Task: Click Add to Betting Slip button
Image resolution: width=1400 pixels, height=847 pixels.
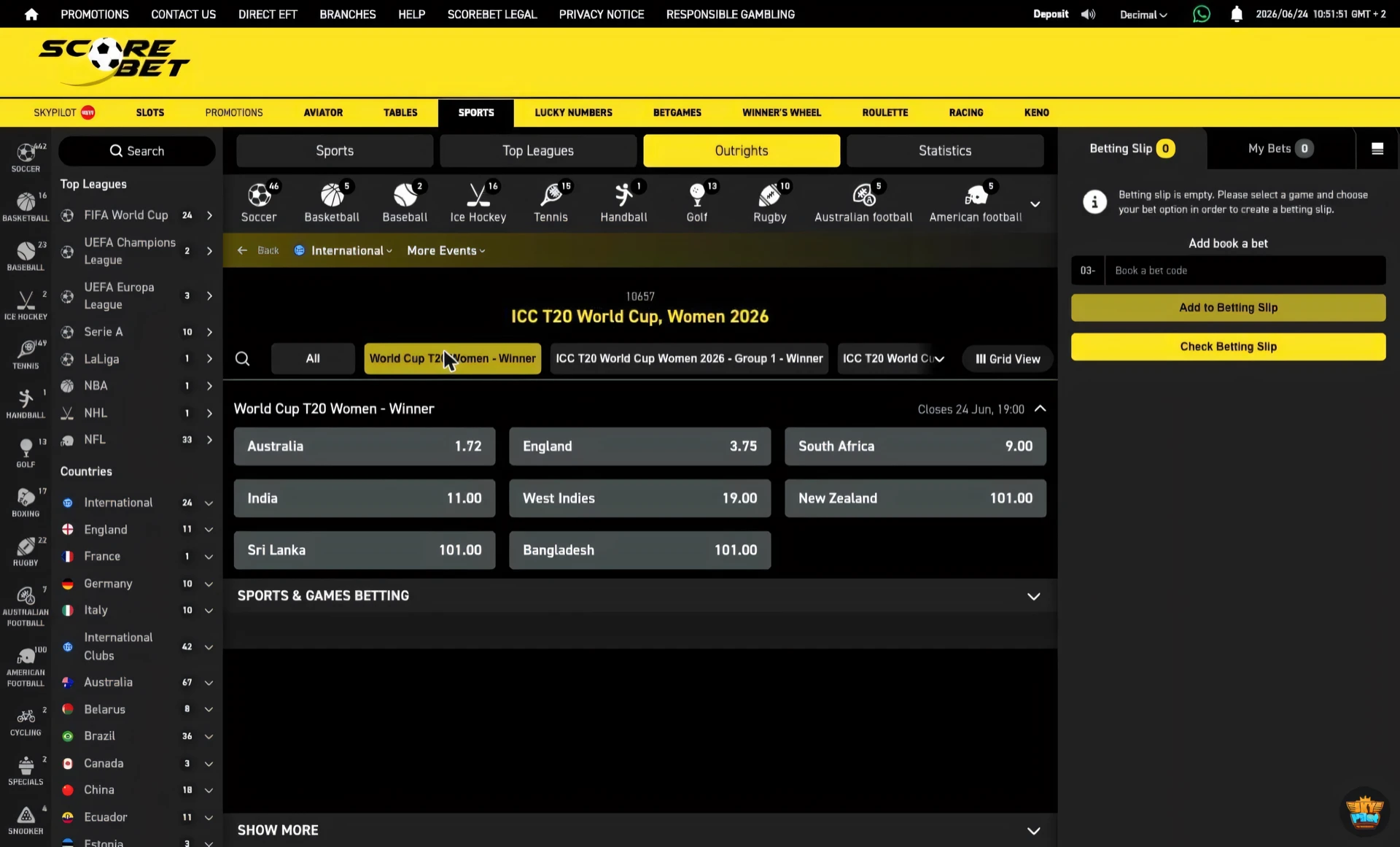Action: click(1228, 308)
